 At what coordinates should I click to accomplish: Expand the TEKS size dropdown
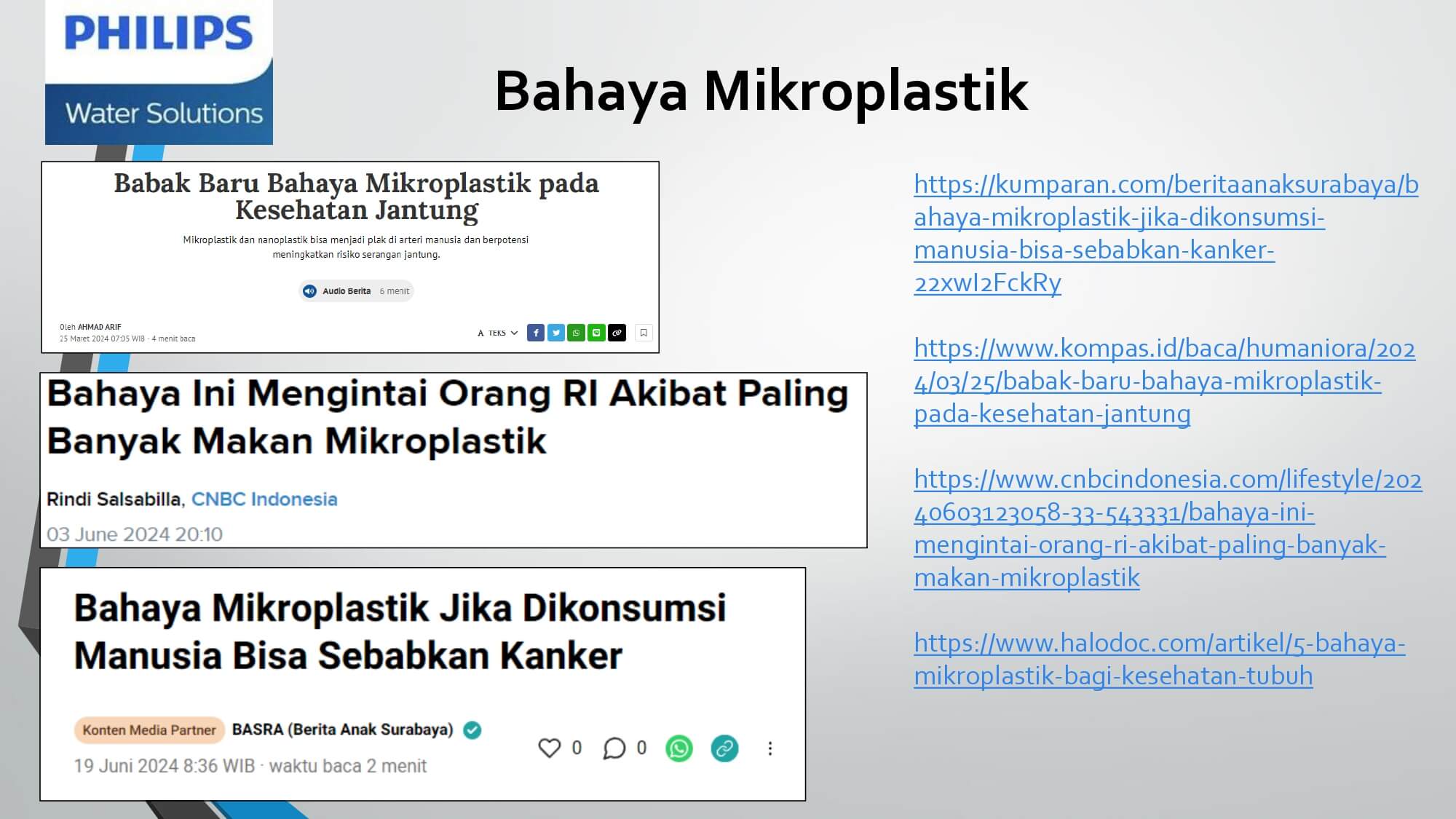coord(498,333)
